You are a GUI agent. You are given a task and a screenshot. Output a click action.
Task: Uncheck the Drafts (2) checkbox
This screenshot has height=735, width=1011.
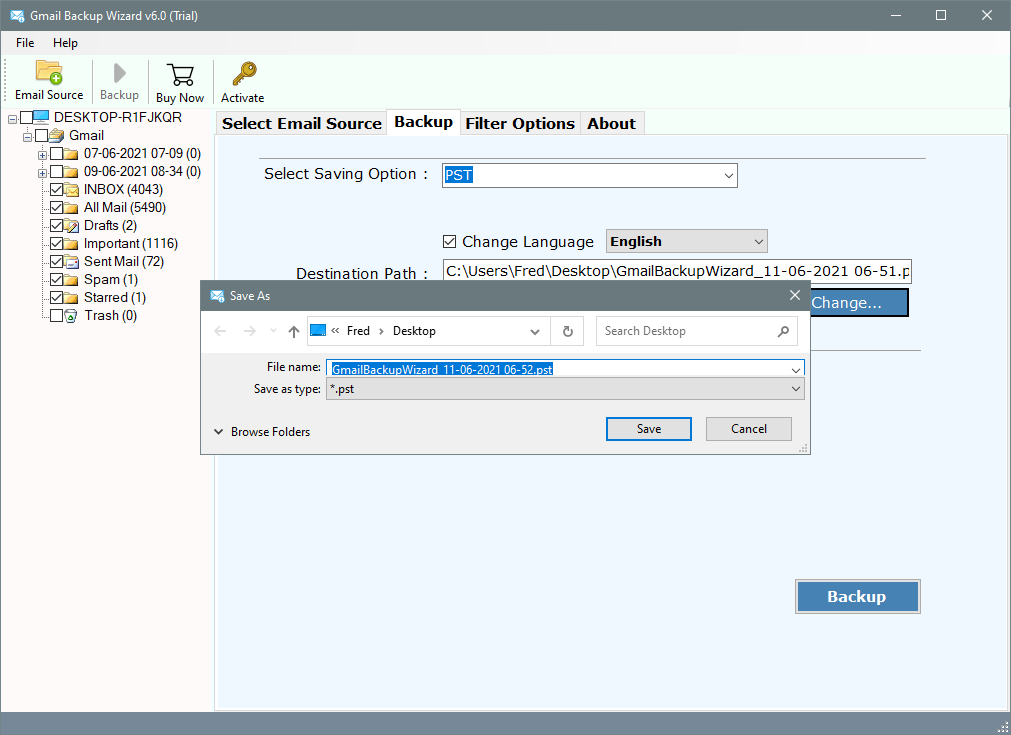[57, 226]
